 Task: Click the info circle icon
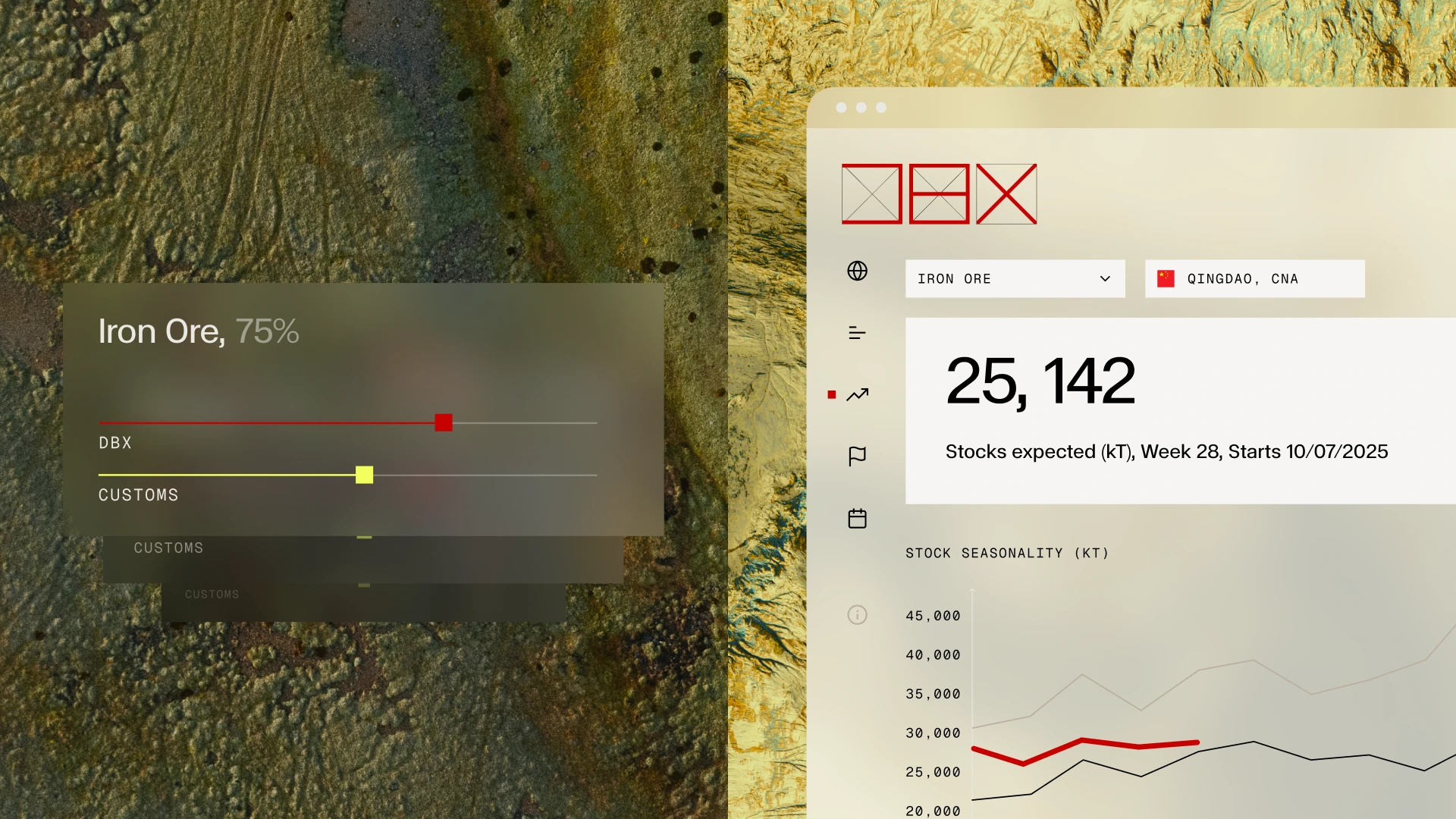[857, 615]
